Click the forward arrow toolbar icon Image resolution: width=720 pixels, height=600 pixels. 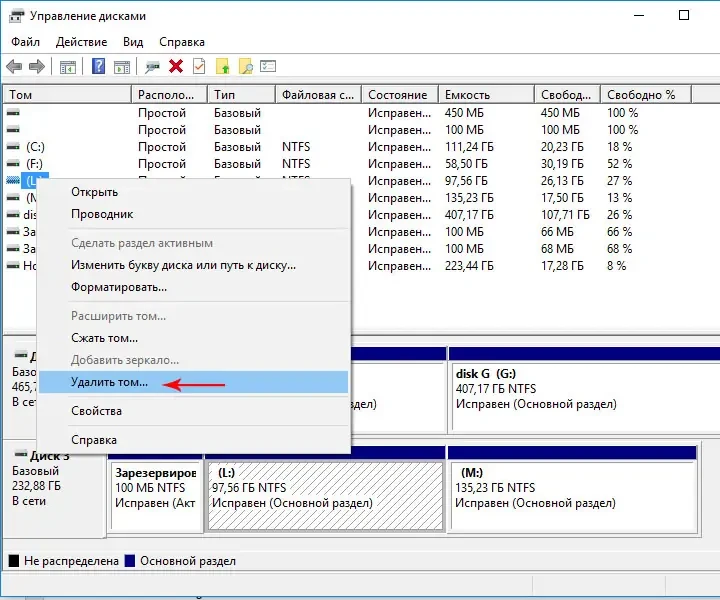(x=37, y=67)
